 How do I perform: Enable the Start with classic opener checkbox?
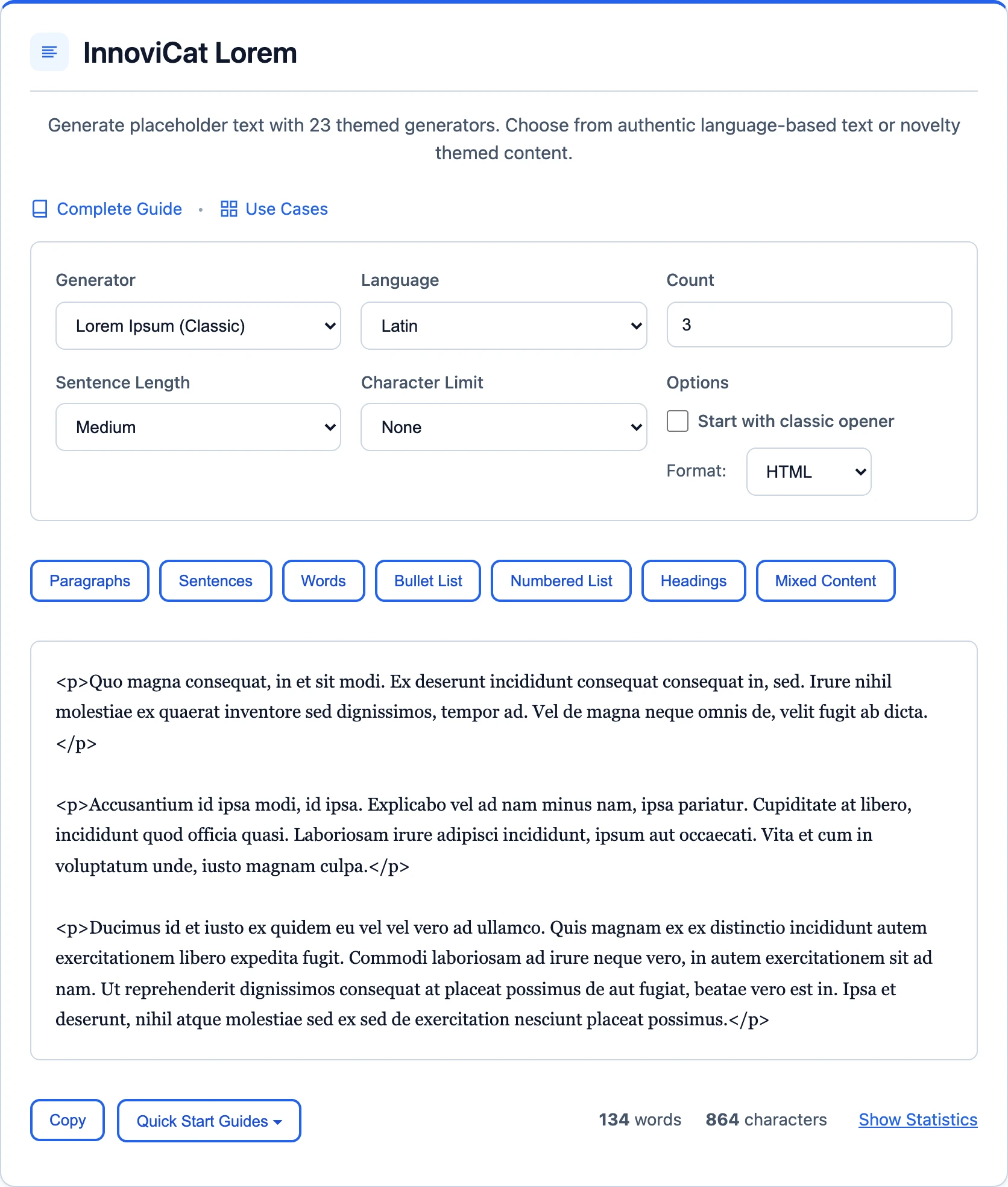click(678, 421)
